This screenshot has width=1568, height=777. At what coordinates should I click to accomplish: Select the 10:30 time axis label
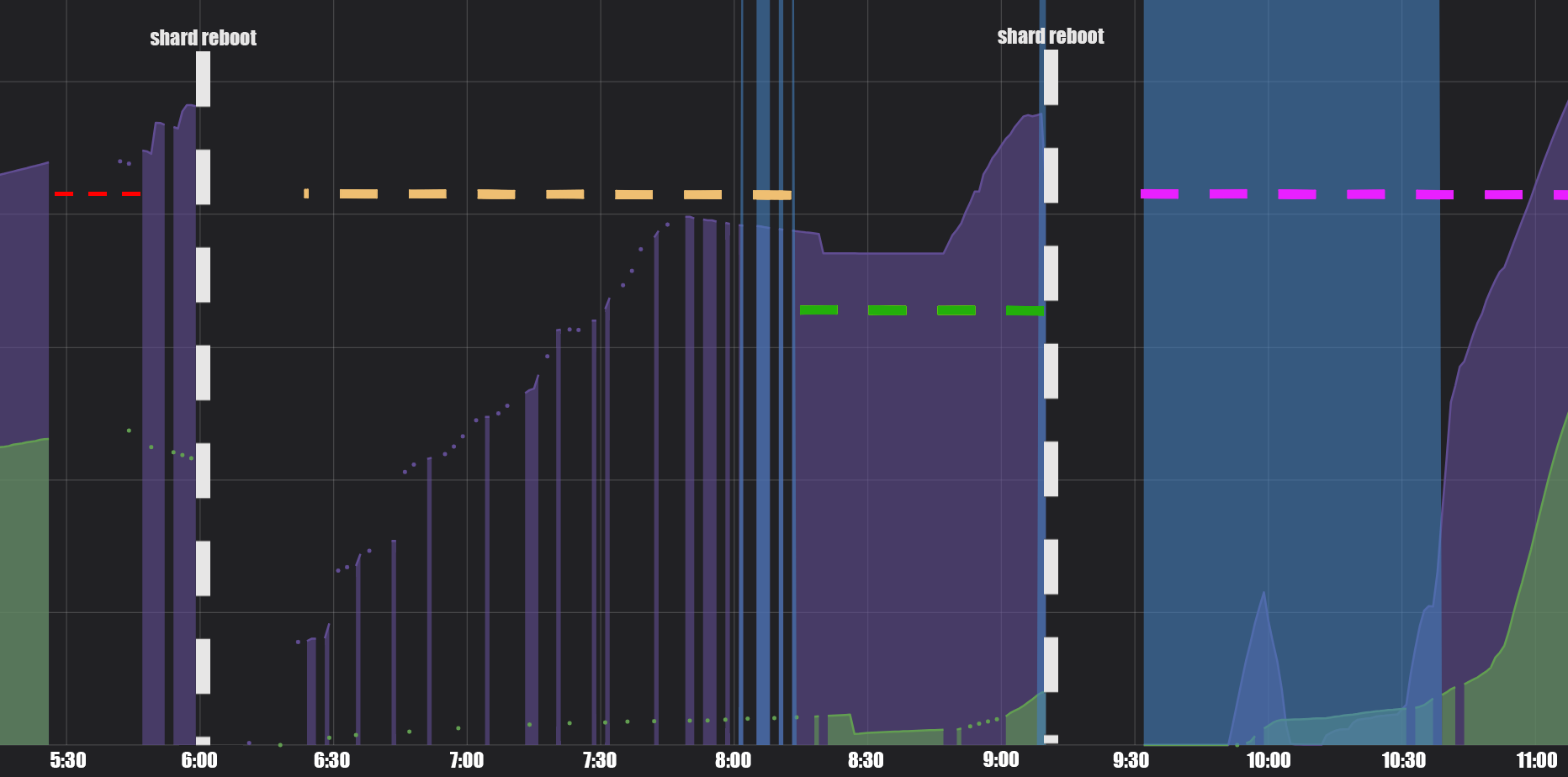coord(1403,761)
